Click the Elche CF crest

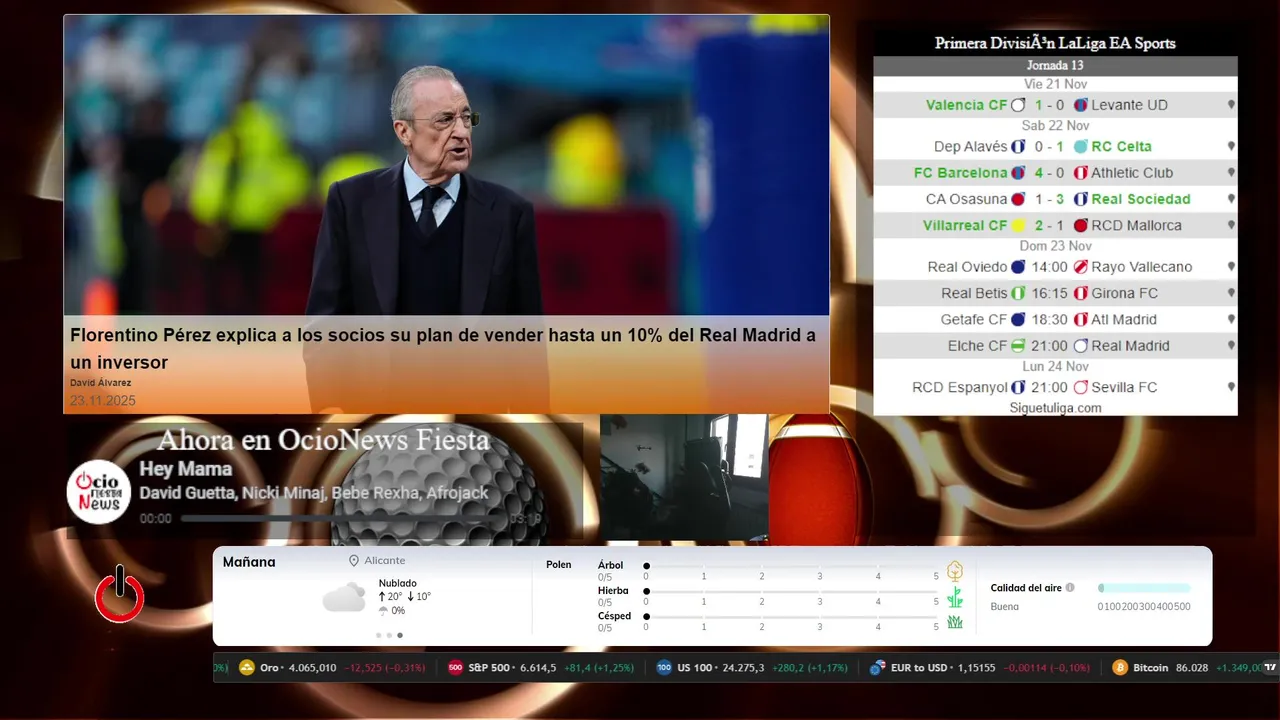[1018, 346]
